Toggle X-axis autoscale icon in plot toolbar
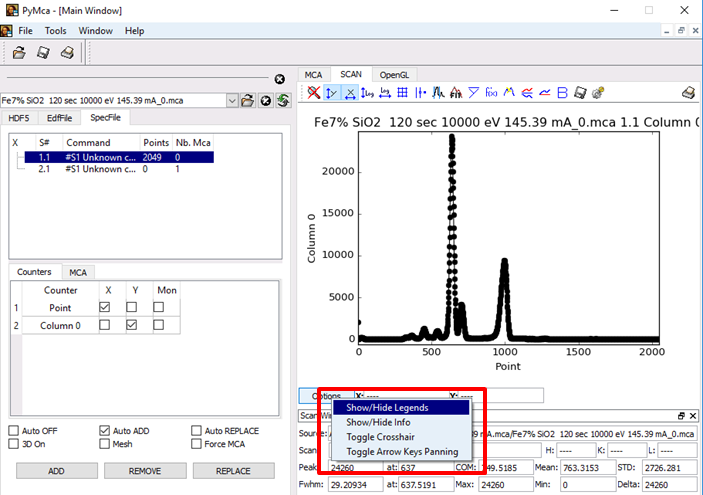The height and width of the screenshot is (495, 703). (350, 93)
